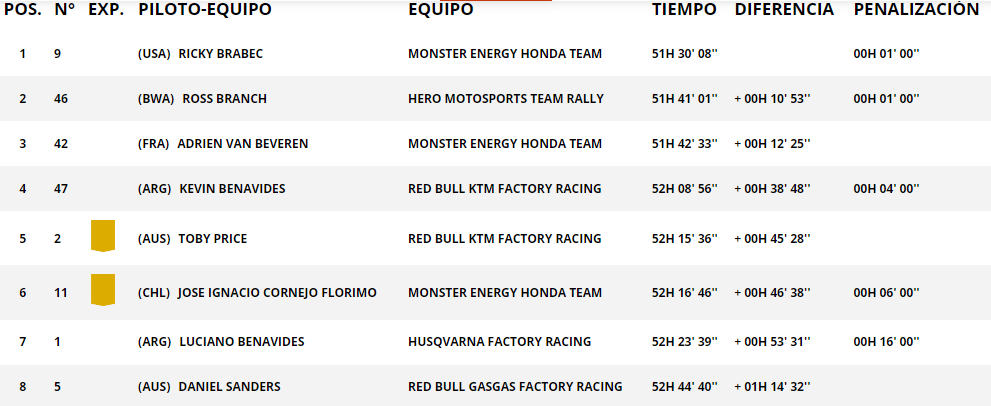This screenshot has height=406, width=991.
Task: Select rider Ross Branch's name
Action: [x=224, y=99]
